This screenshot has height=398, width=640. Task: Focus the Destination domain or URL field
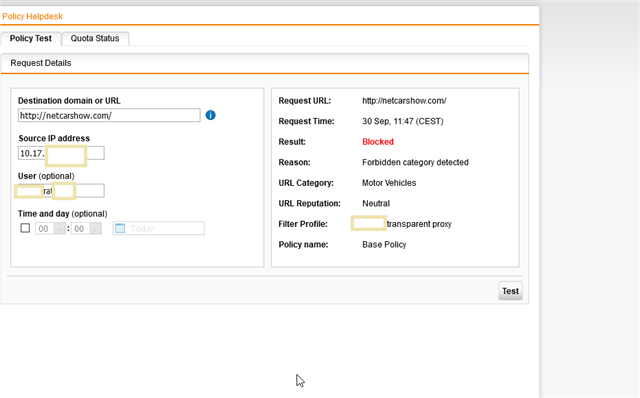[109, 116]
